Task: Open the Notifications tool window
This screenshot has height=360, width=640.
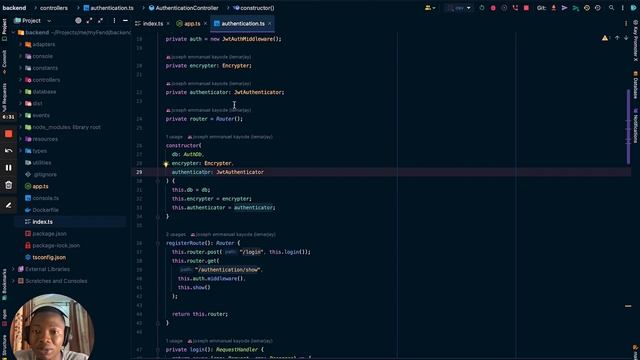Action: [x=636, y=127]
